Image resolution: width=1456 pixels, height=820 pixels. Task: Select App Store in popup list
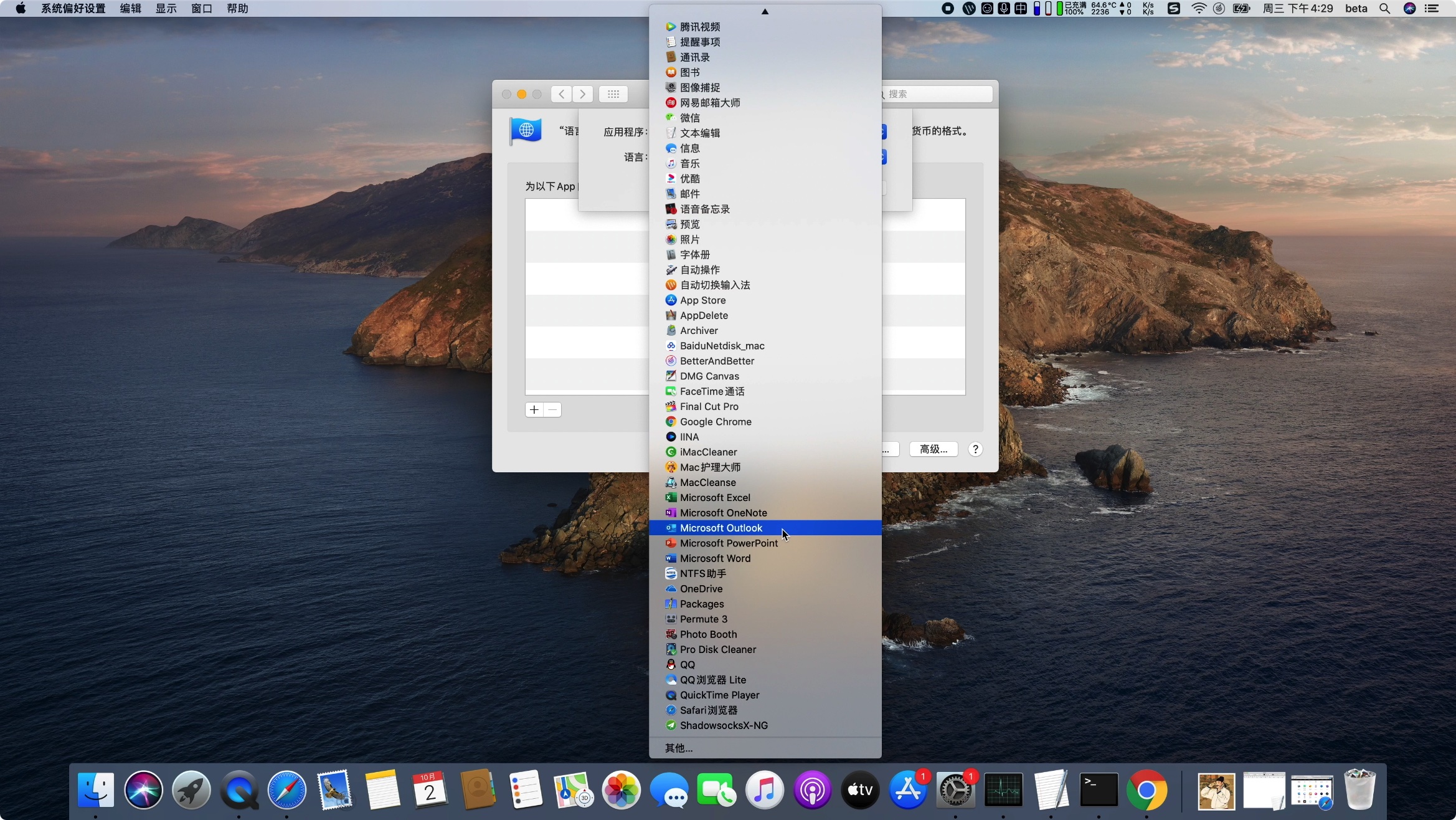[765, 300]
